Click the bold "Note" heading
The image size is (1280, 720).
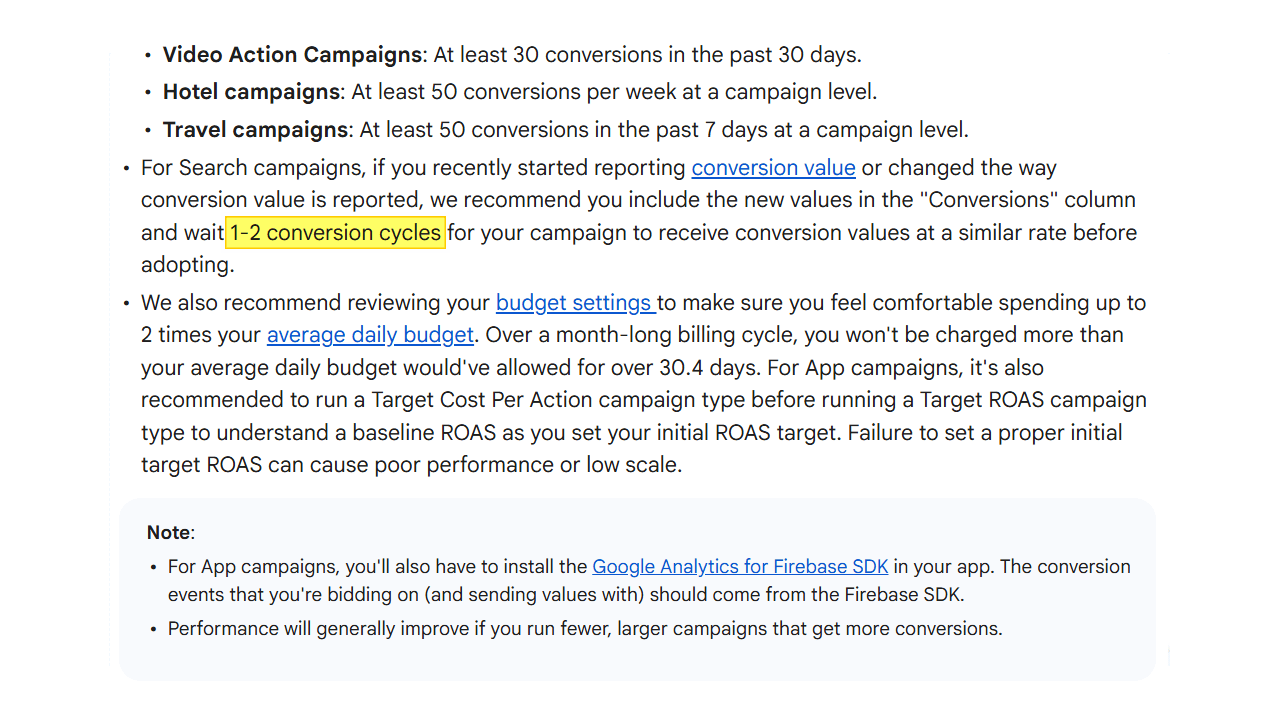(x=169, y=533)
